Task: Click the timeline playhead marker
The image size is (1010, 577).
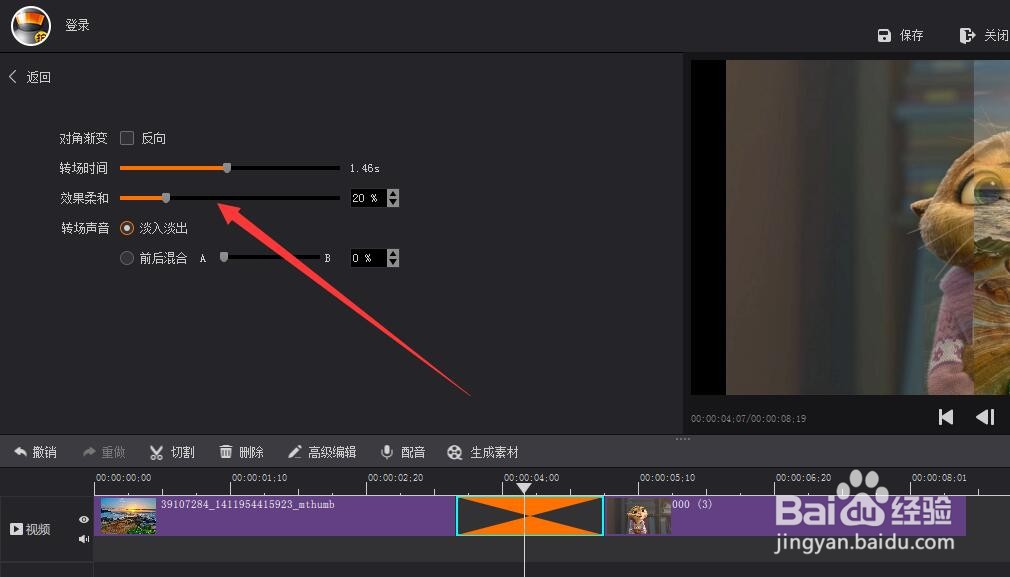Action: coord(524,488)
